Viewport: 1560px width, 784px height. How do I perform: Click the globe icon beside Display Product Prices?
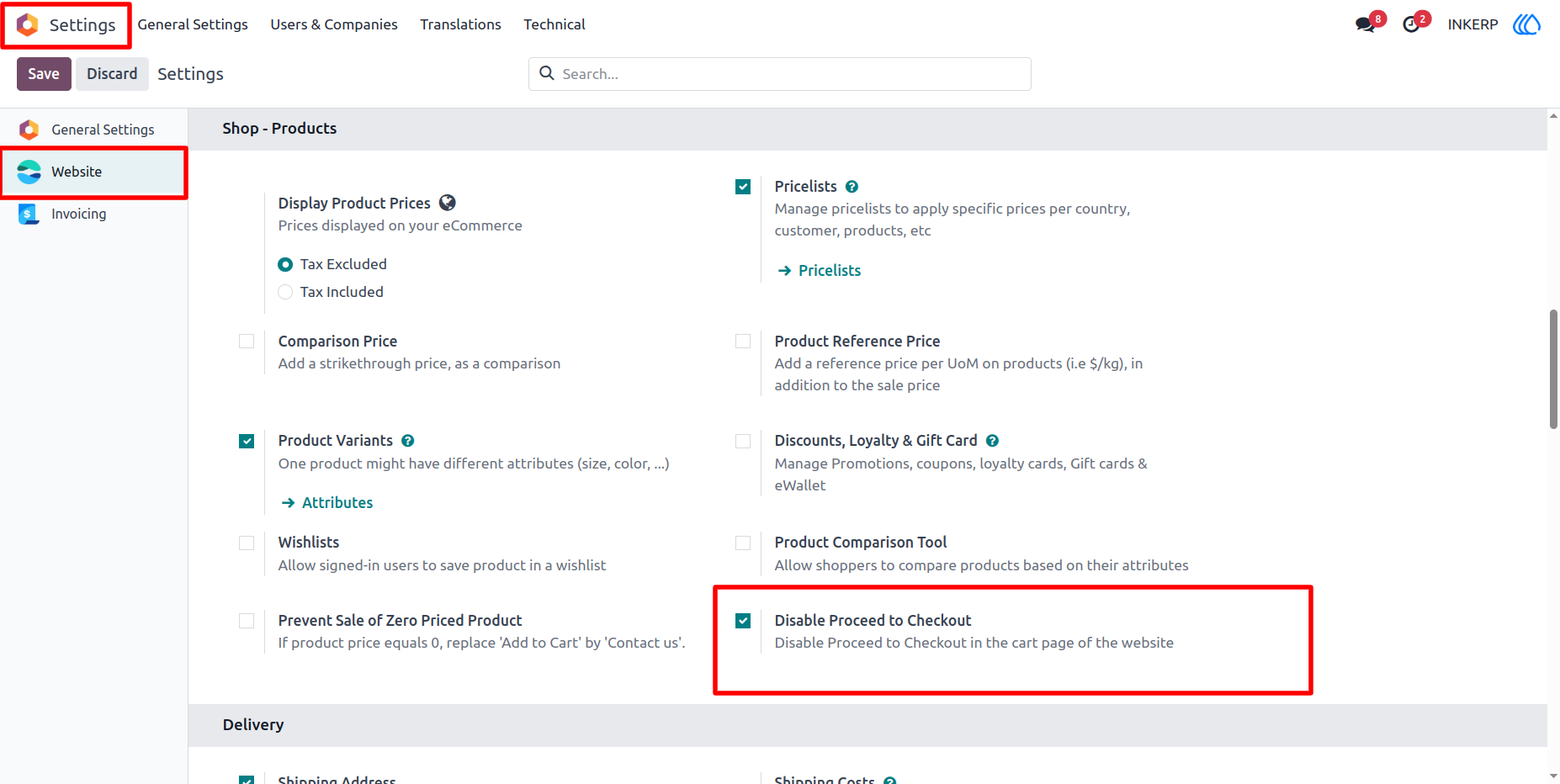[x=448, y=203]
